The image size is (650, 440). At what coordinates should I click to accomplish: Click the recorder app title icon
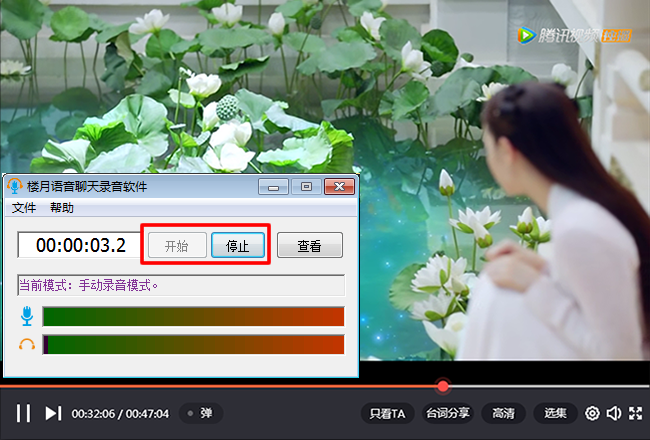pos(15,186)
